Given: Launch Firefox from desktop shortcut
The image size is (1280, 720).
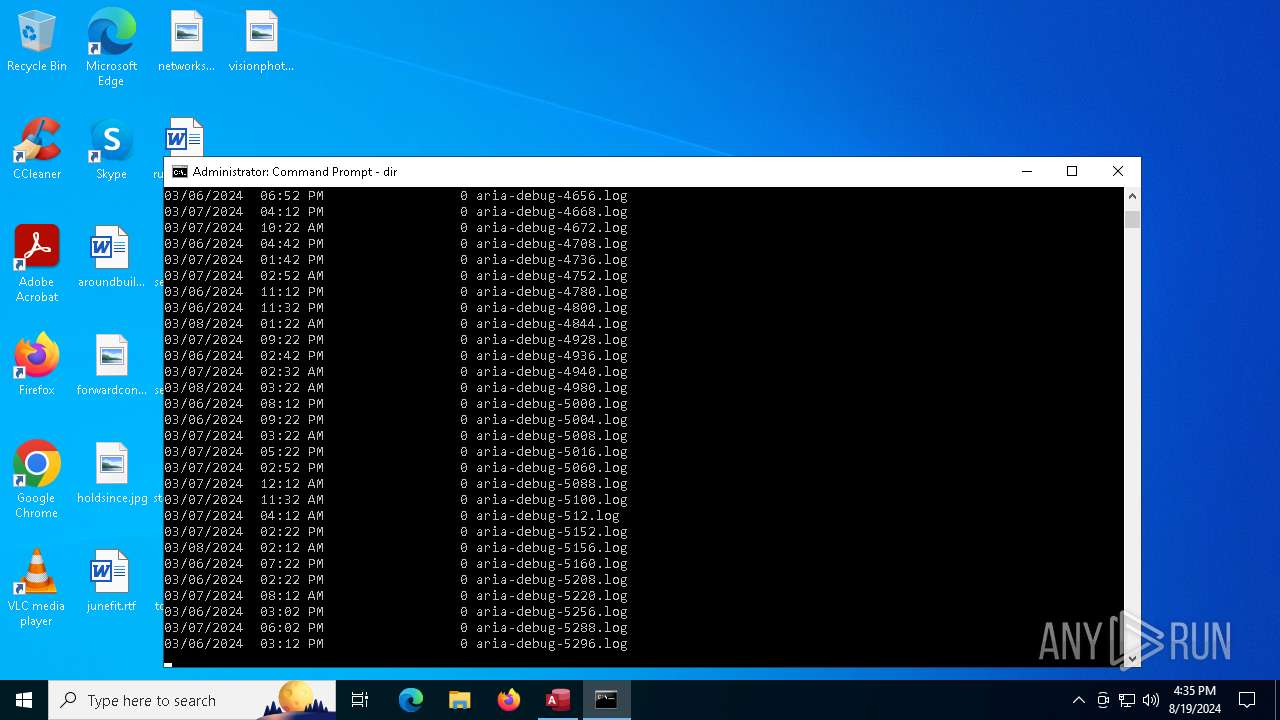Looking at the screenshot, I should pyautogui.click(x=37, y=366).
